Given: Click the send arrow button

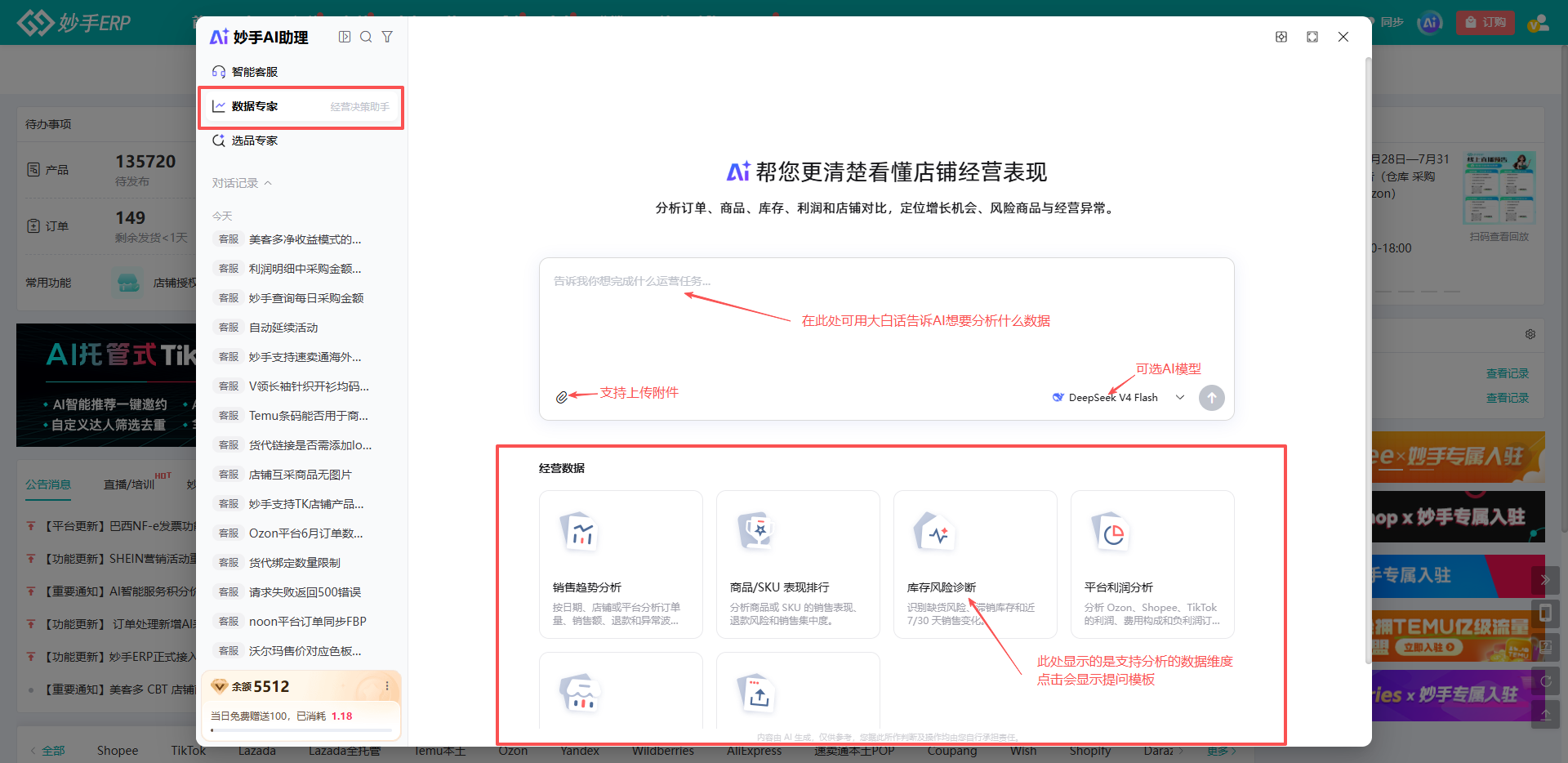Looking at the screenshot, I should tap(1212, 398).
